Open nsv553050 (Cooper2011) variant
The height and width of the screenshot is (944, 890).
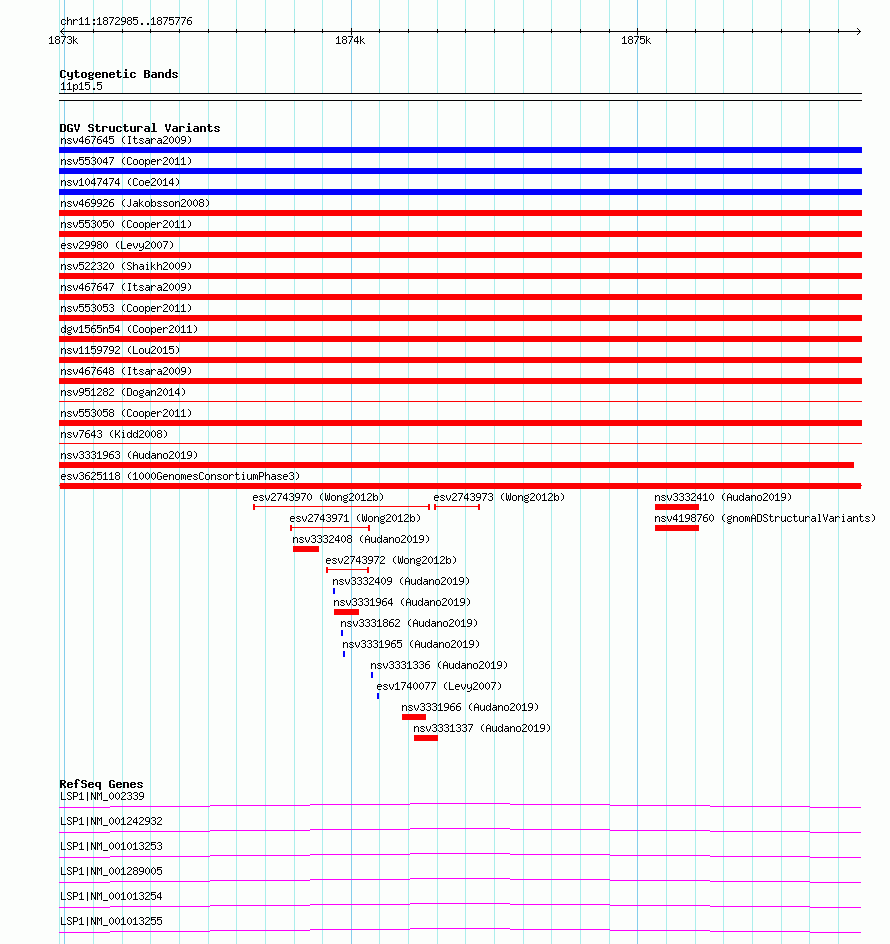coord(126,225)
